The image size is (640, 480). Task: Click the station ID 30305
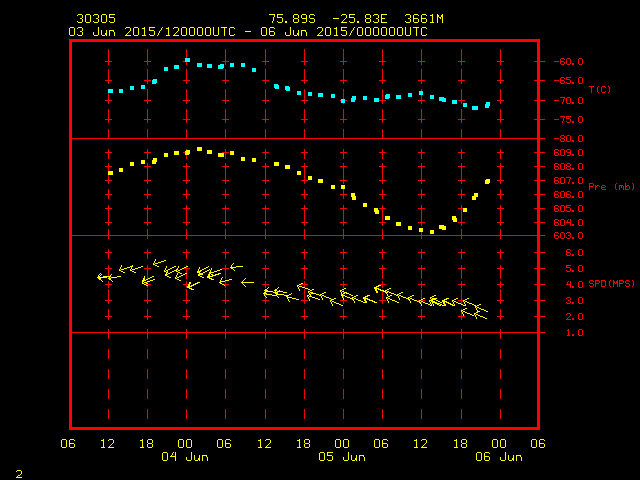[96, 19]
